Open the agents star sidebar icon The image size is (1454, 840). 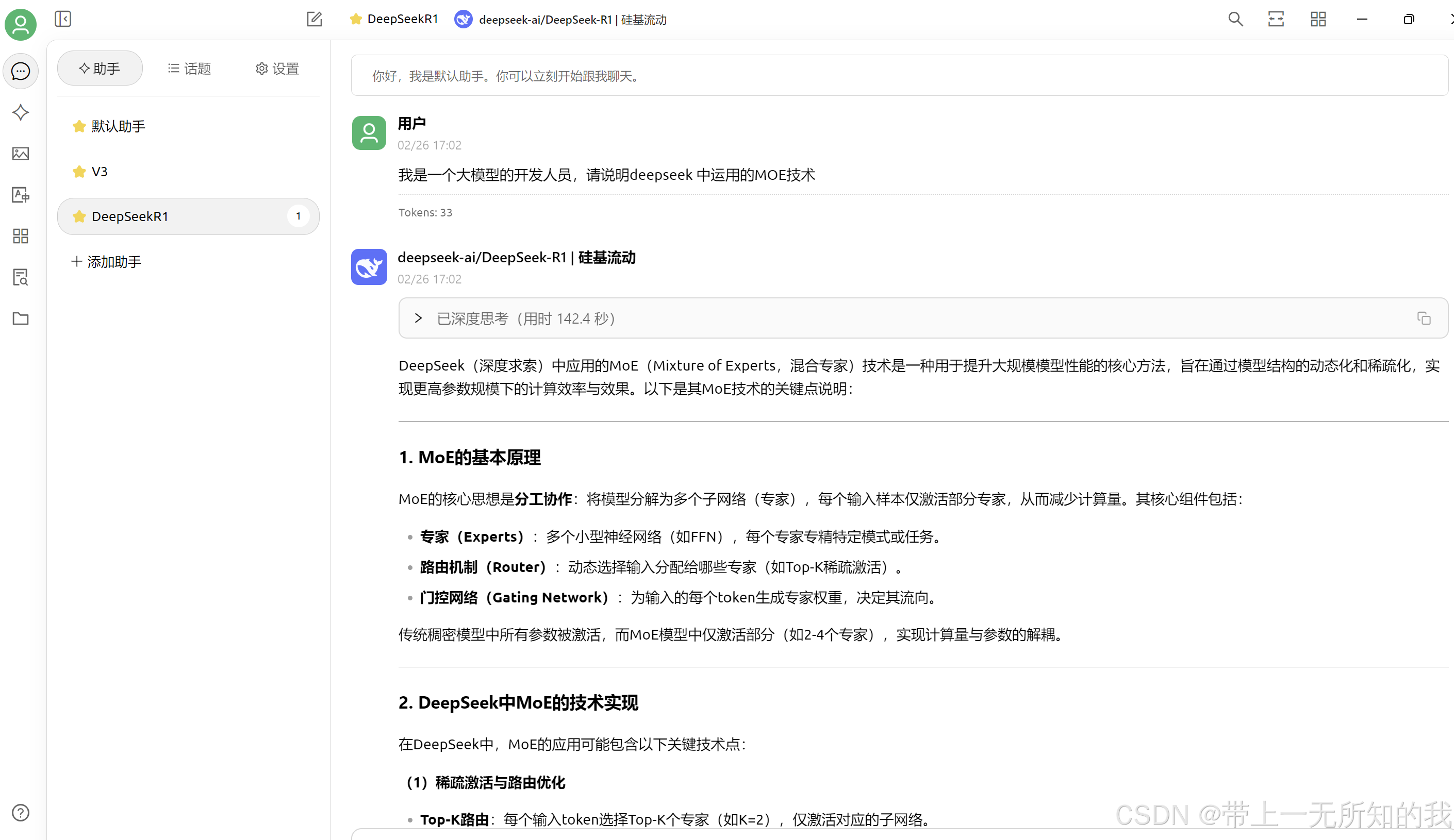(21, 112)
